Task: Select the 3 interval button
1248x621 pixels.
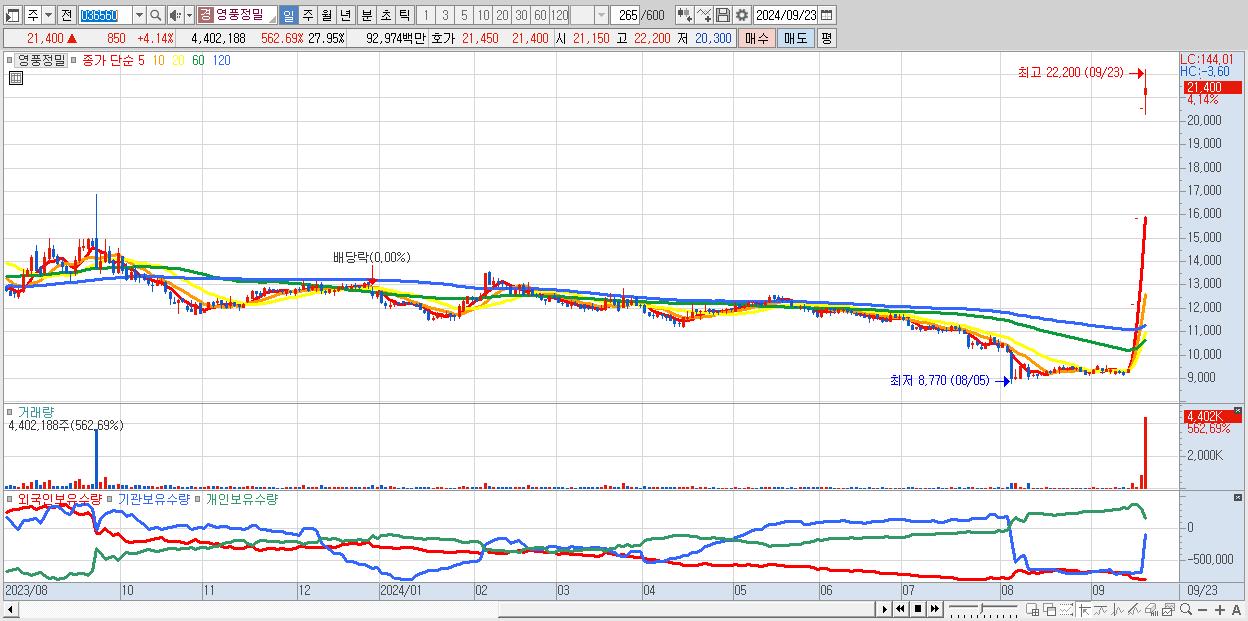Action: point(445,15)
